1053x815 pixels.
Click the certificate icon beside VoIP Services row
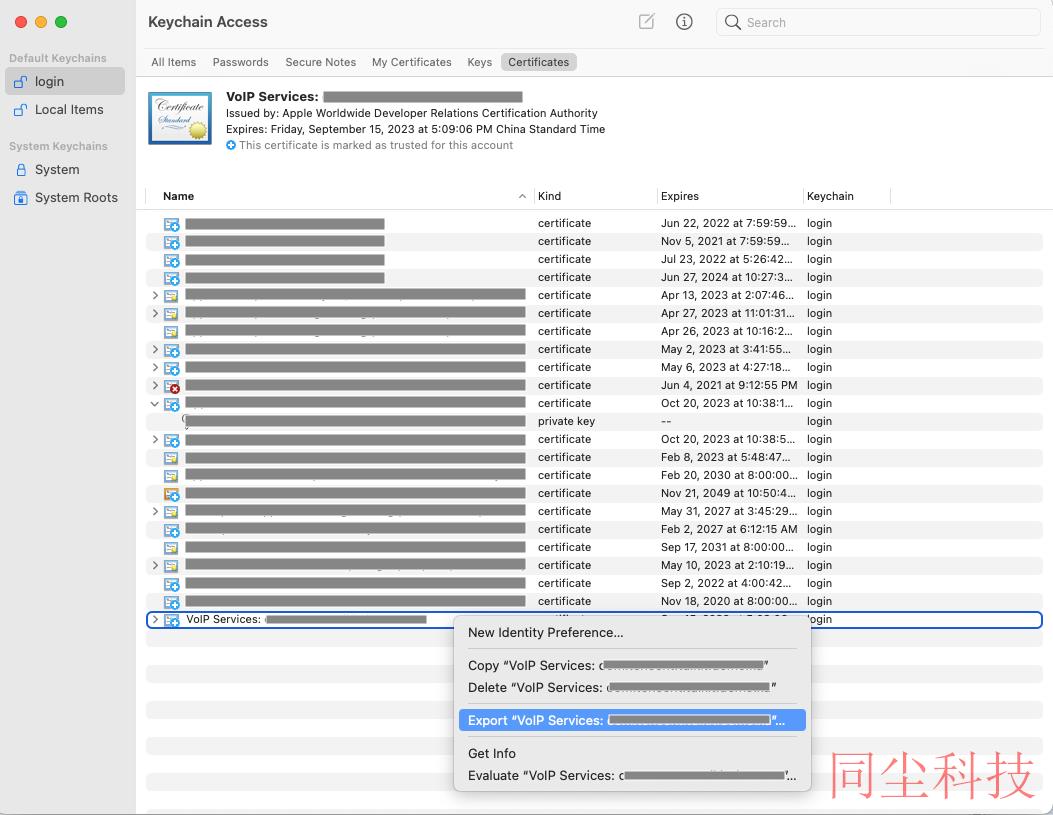(x=172, y=620)
